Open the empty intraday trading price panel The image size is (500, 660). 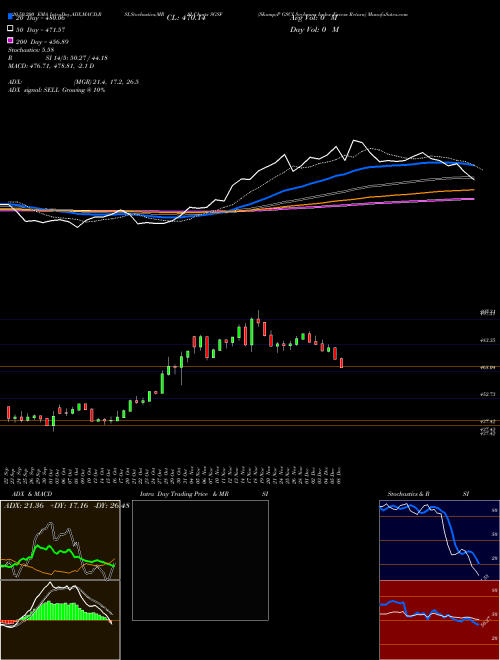(200, 560)
